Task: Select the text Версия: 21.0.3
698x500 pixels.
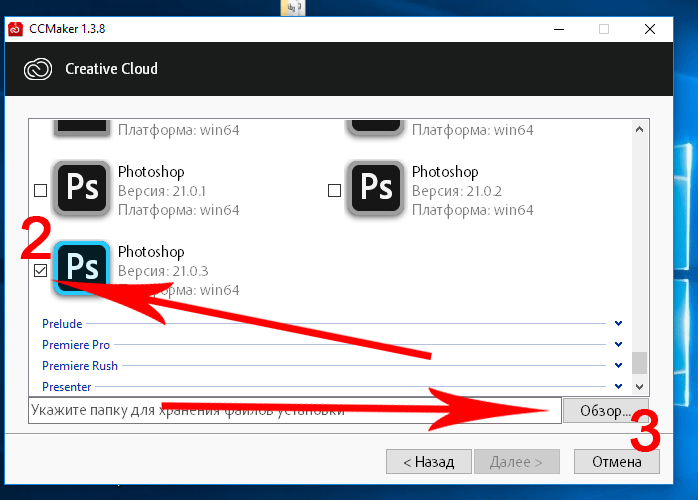Action: (163, 271)
